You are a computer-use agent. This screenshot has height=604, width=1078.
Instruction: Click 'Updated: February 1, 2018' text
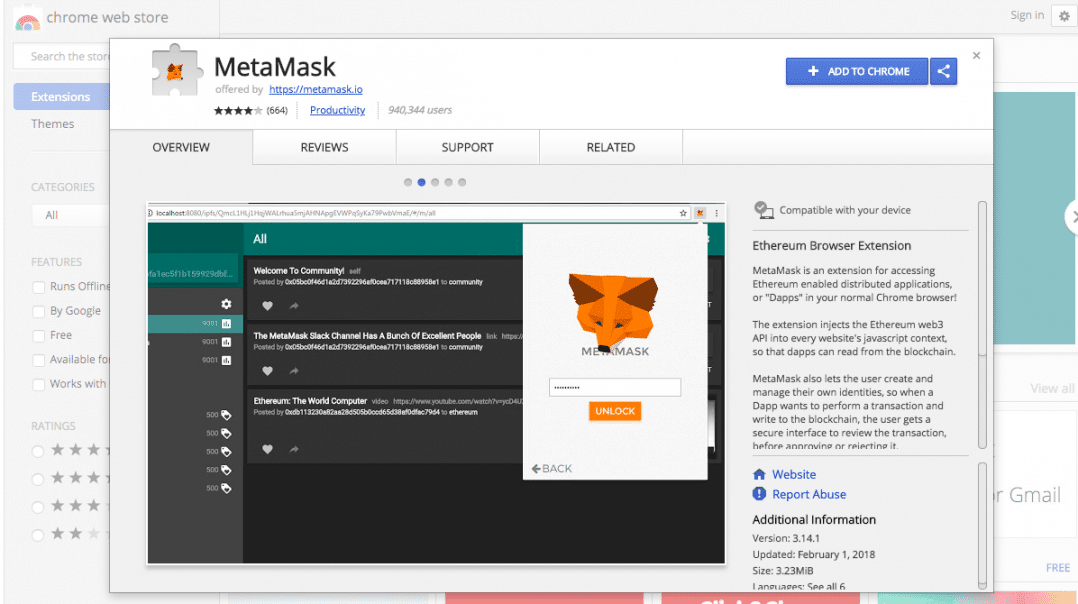click(x=813, y=555)
